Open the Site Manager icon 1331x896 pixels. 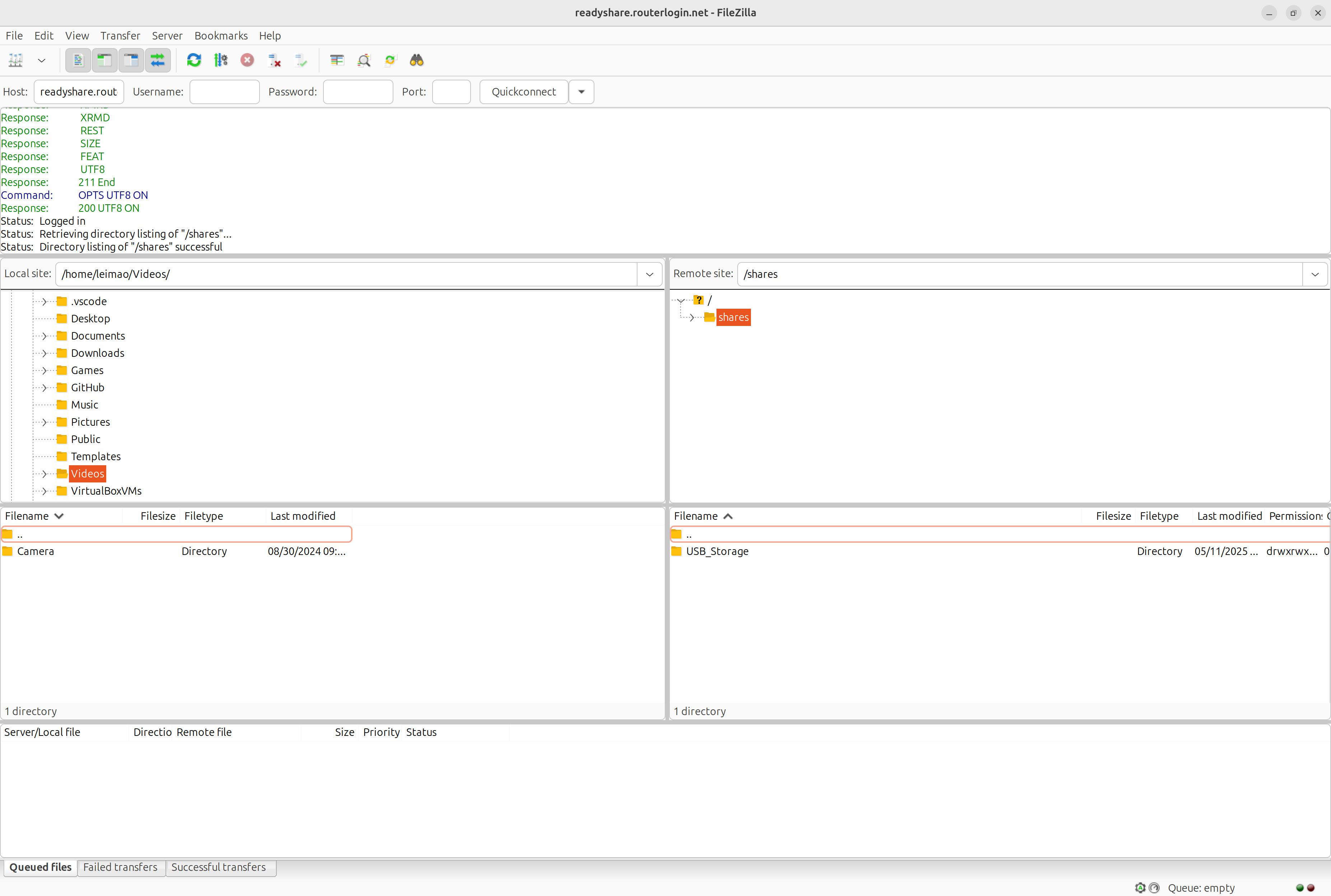point(15,60)
